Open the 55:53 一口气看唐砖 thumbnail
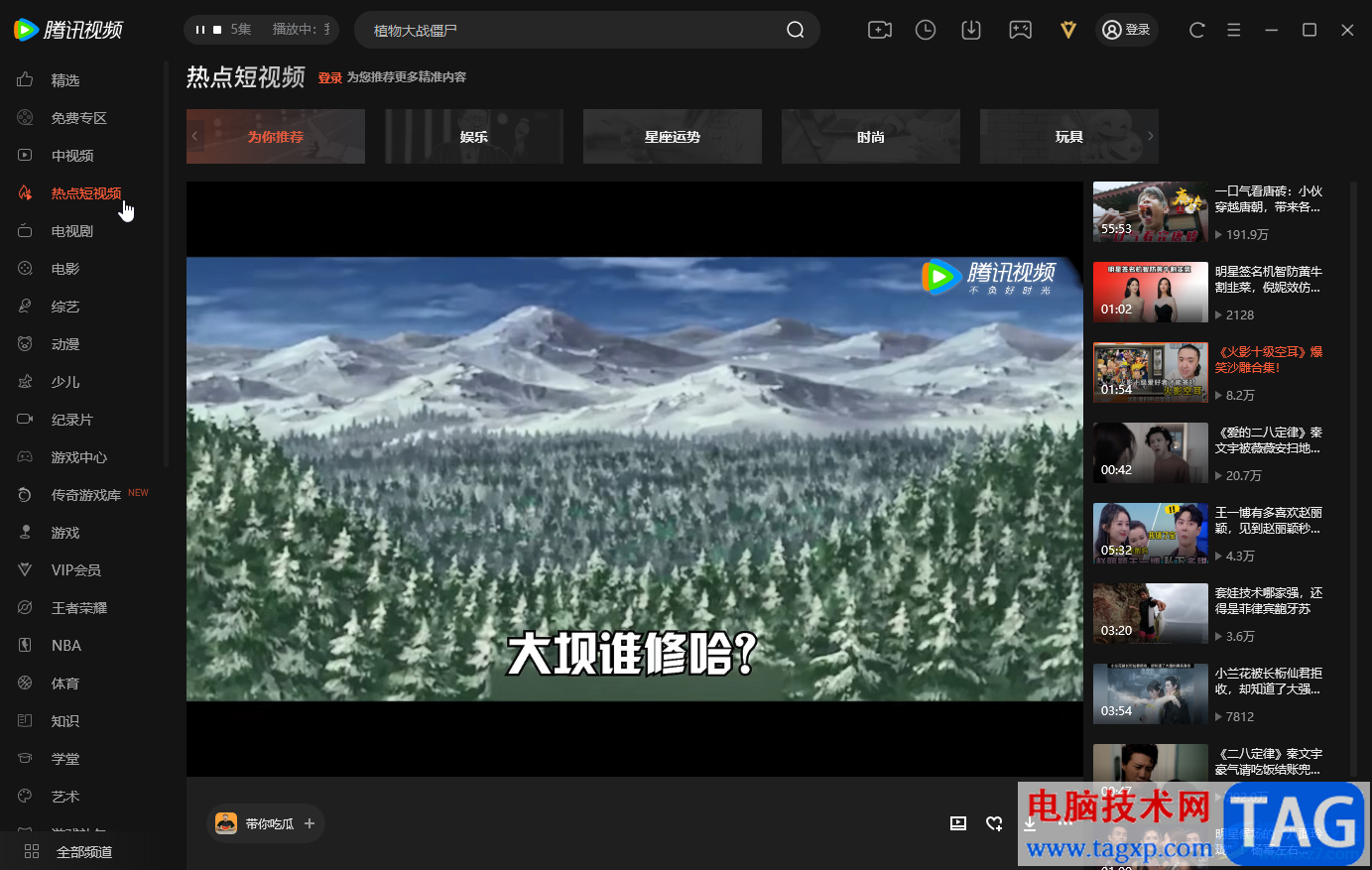Screen dimensions: 1372x870 [1151, 211]
